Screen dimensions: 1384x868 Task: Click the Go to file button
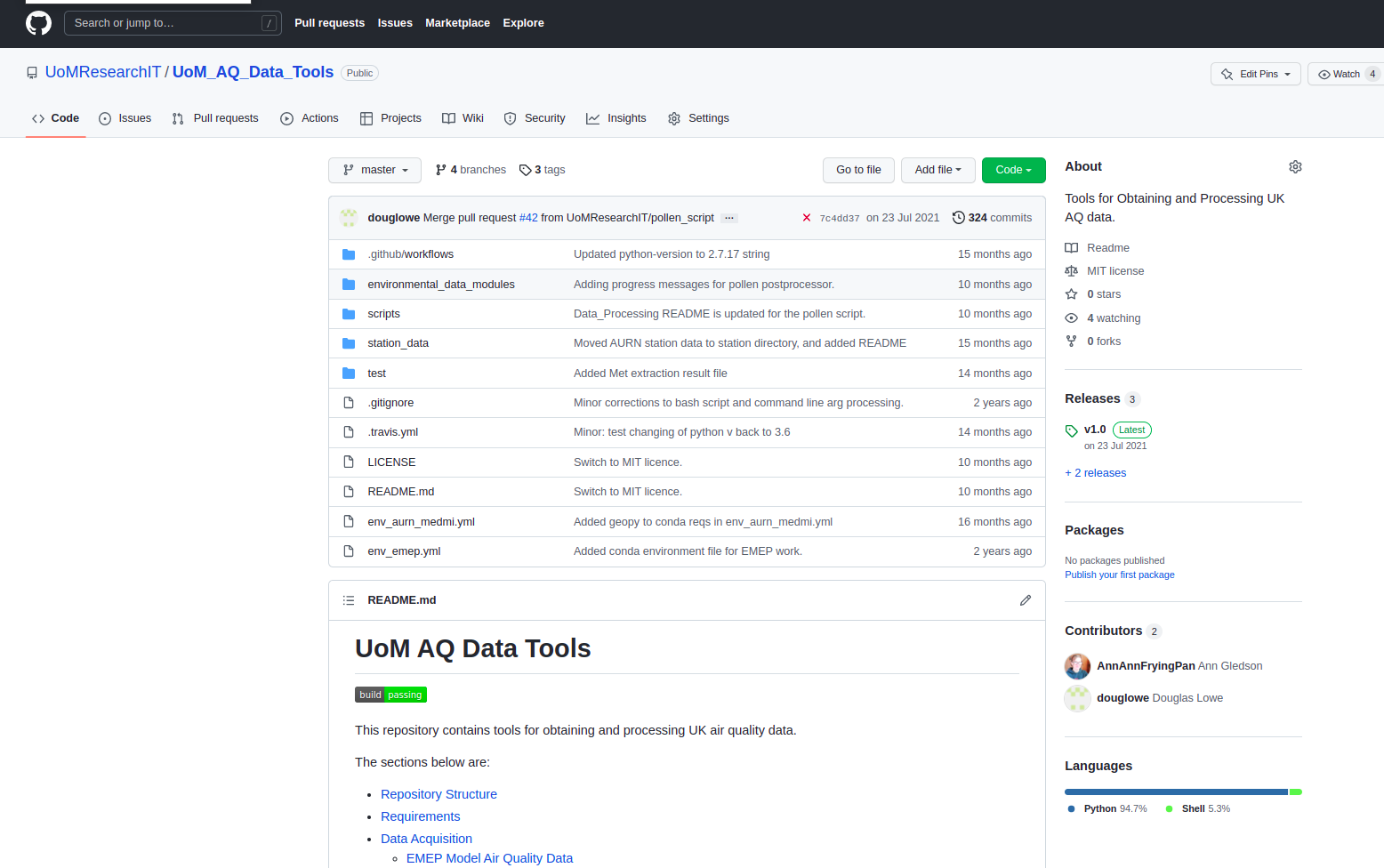pos(858,170)
